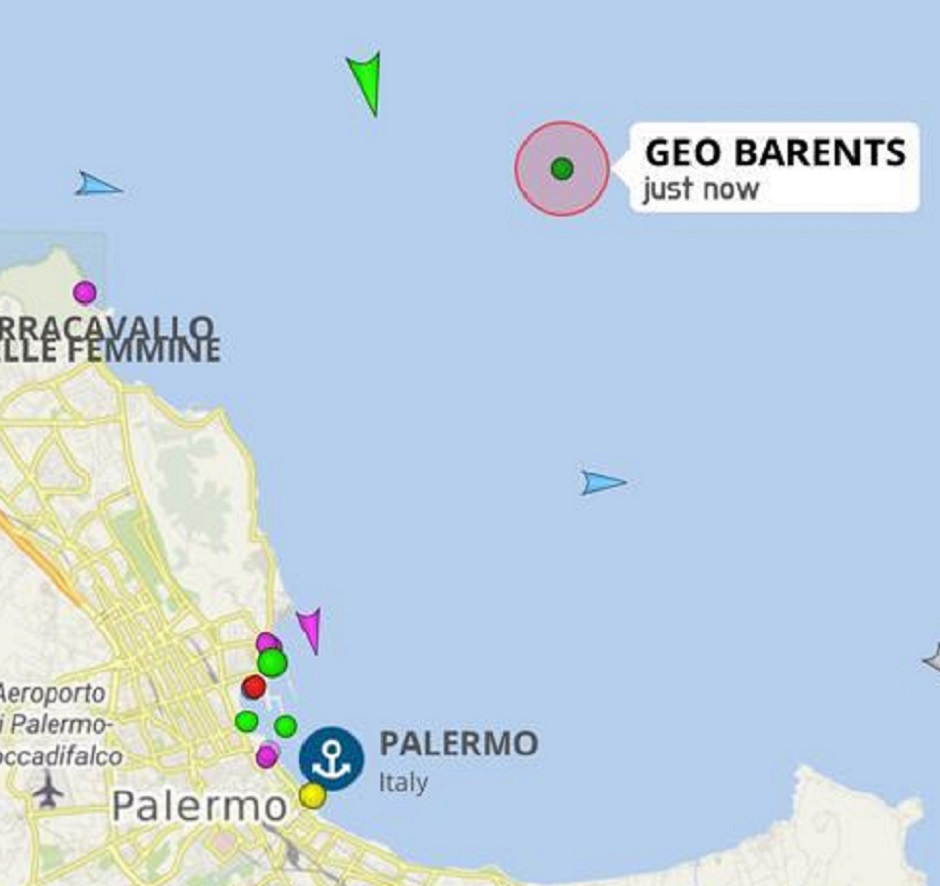940x886 pixels.
Task: Click the blue ship arrow south of Geo Barents
Action: [x=604, y=483]
